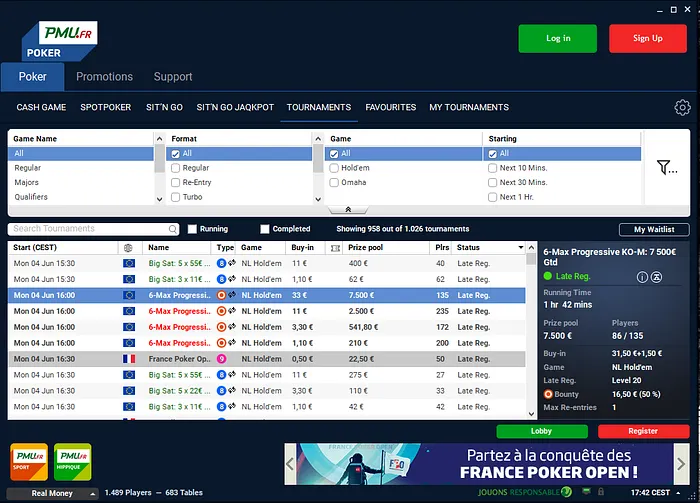Click the Format list scrollbar thumb
The height and width of the screenshot is (503, 700).
coord(318,159)
